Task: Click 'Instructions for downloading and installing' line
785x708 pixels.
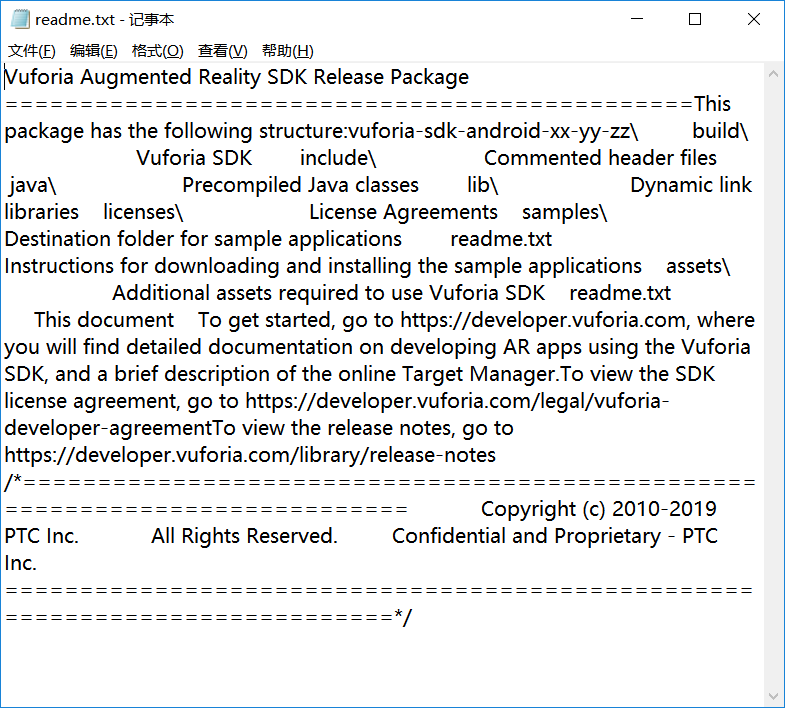Action: (323, 266)
